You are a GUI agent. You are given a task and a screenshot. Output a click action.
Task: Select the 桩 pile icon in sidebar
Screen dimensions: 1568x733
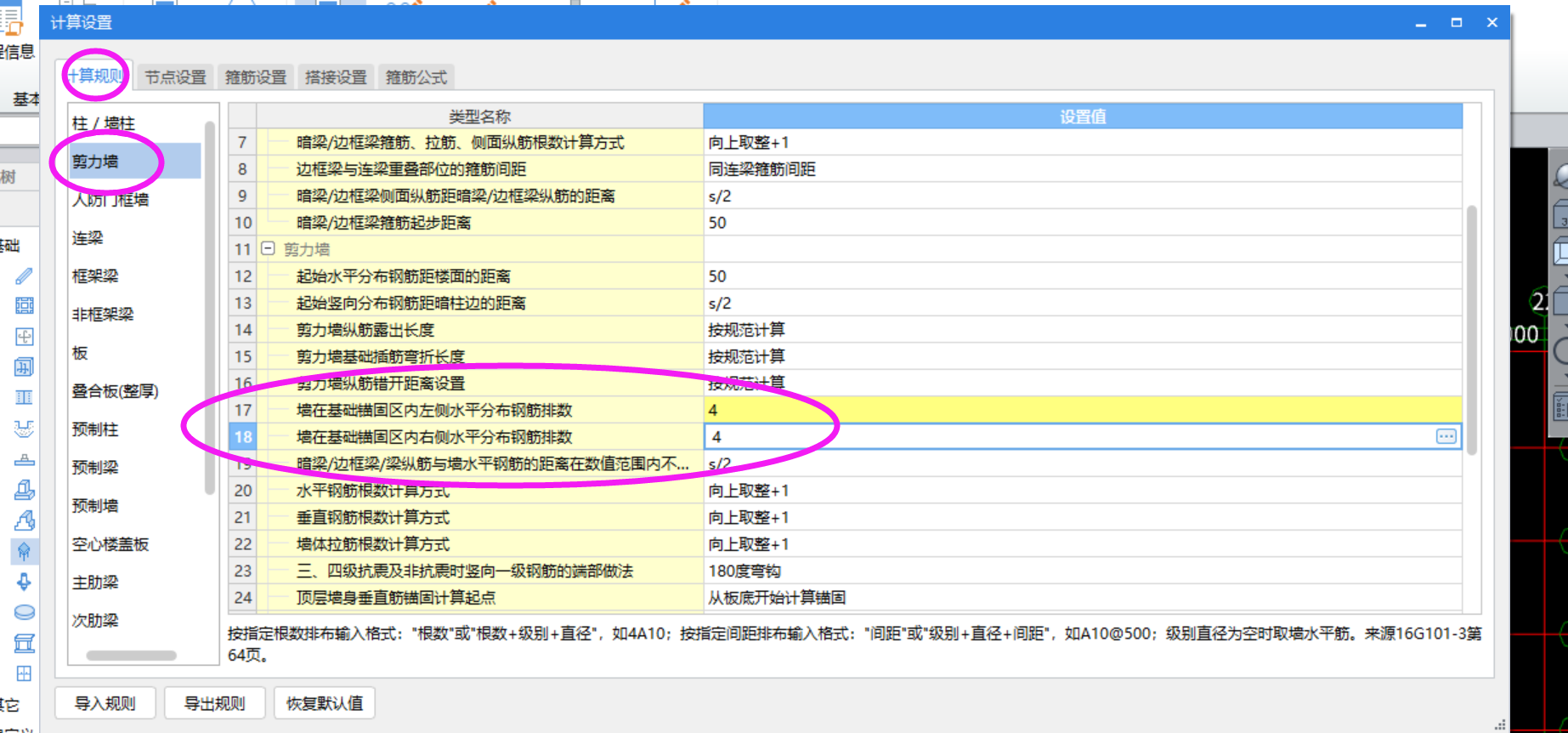pyautogui.click(x=24, y=582)
